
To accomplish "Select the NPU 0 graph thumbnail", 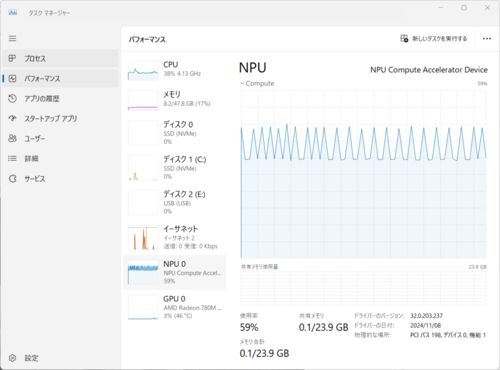I will tap(143, 273).
